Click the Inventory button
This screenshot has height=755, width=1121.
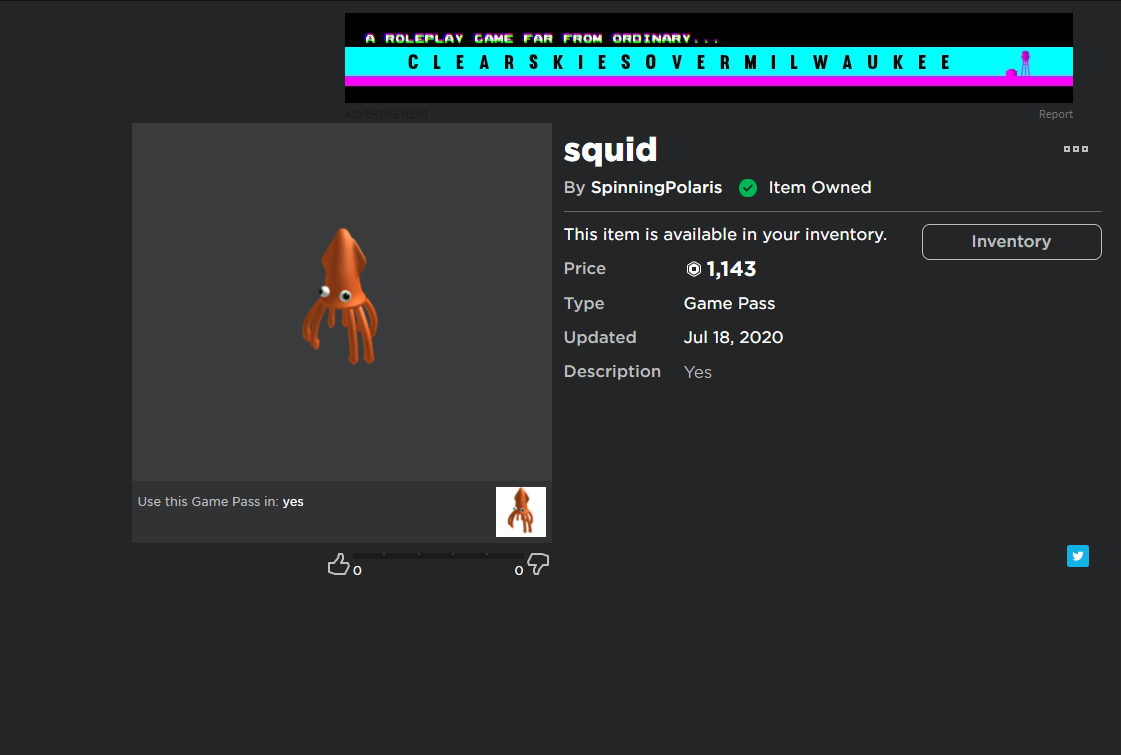1012,242
